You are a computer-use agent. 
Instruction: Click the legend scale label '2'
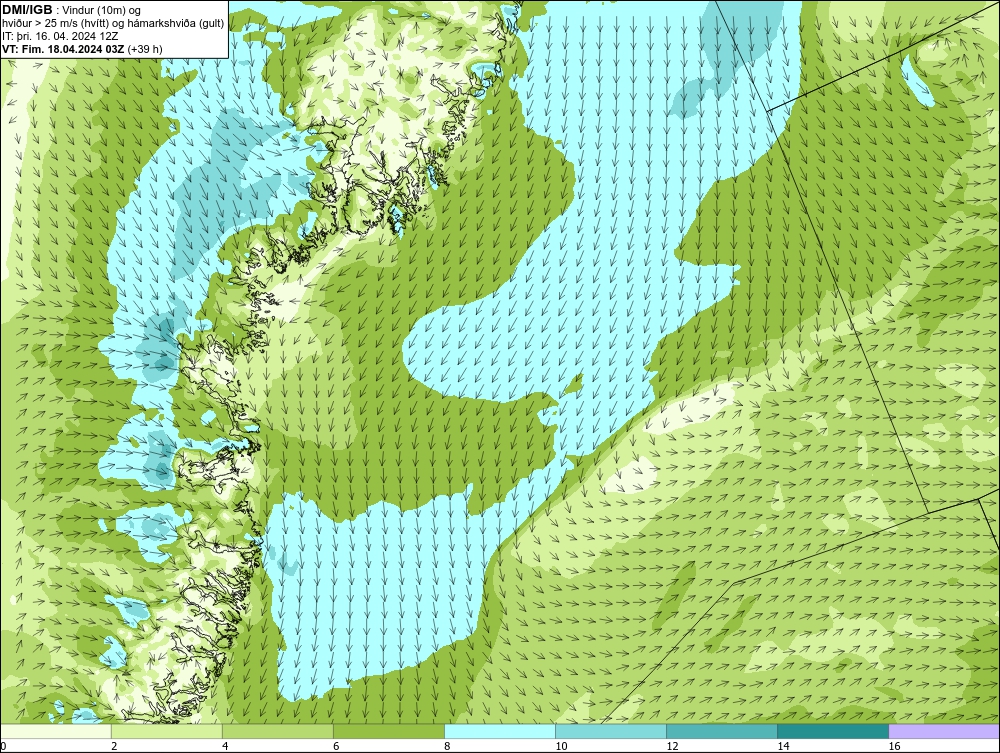pyautogui.click(x=114, y=746)
